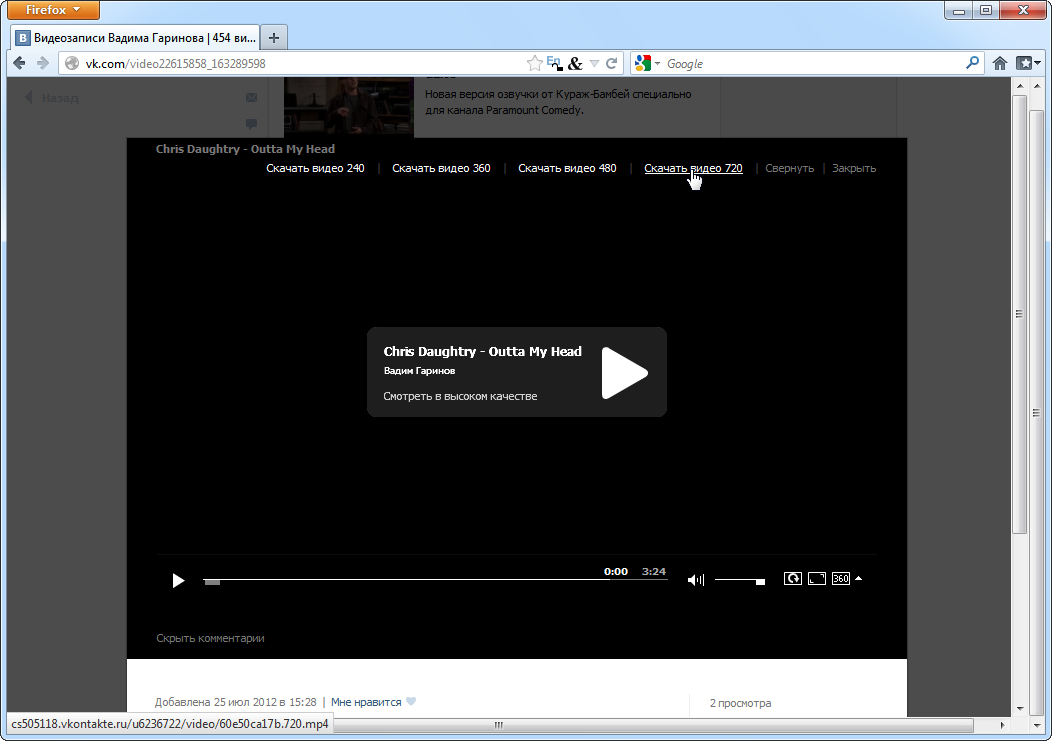Open the address bar history dropdown arrow
Image resolution: width=1052 pixels, height=741 pixels.
594,64
